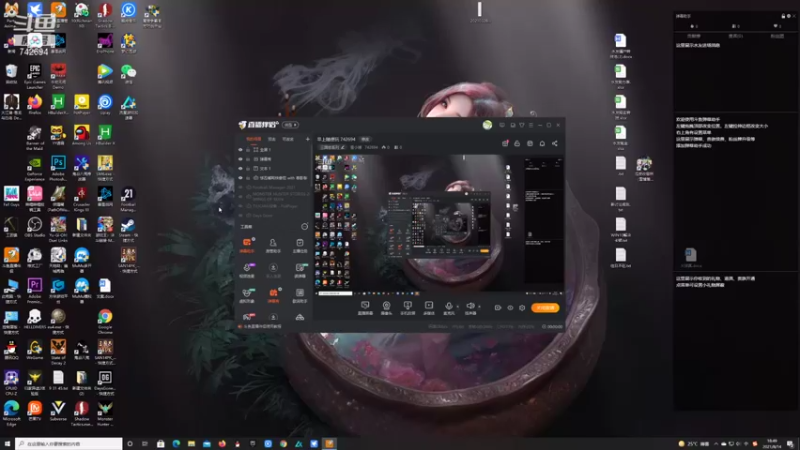
Task: Click the Windows taskbar search box
Action: pyautogui.click(x=68, y=443)
